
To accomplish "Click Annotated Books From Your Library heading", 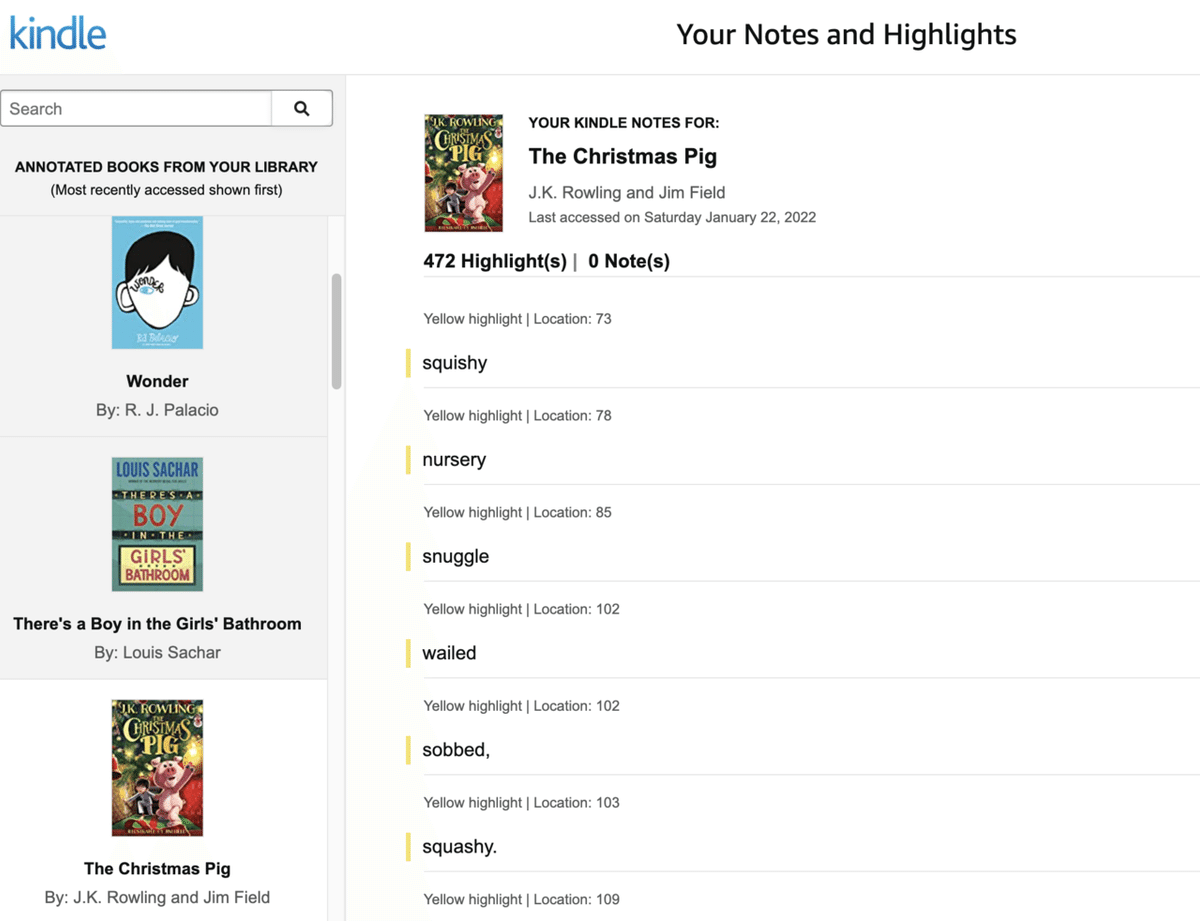I will [x=166, y=167].
